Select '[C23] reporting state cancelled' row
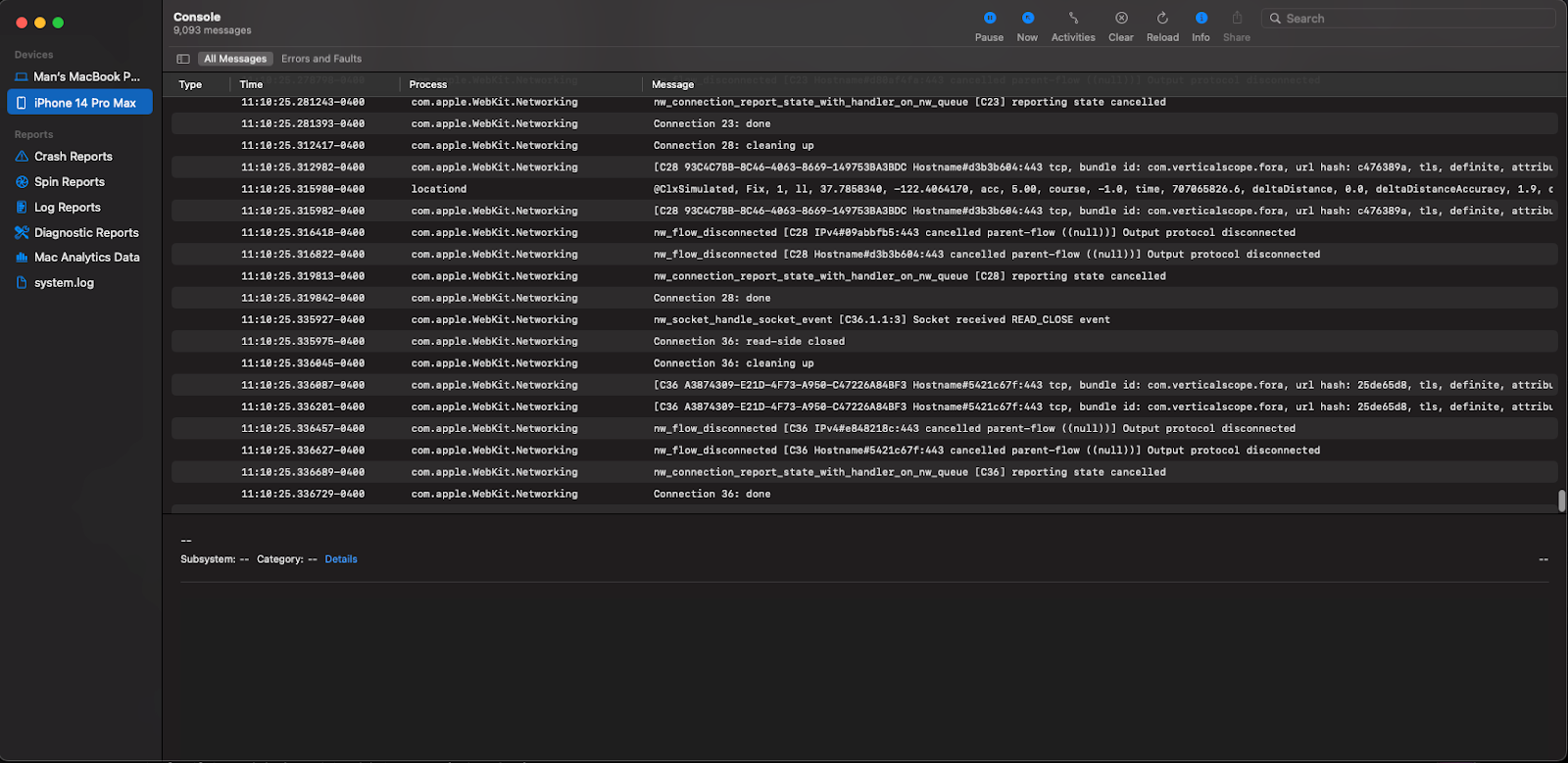Viewport: 1568px width, 763px height. (x=864, y=102)
